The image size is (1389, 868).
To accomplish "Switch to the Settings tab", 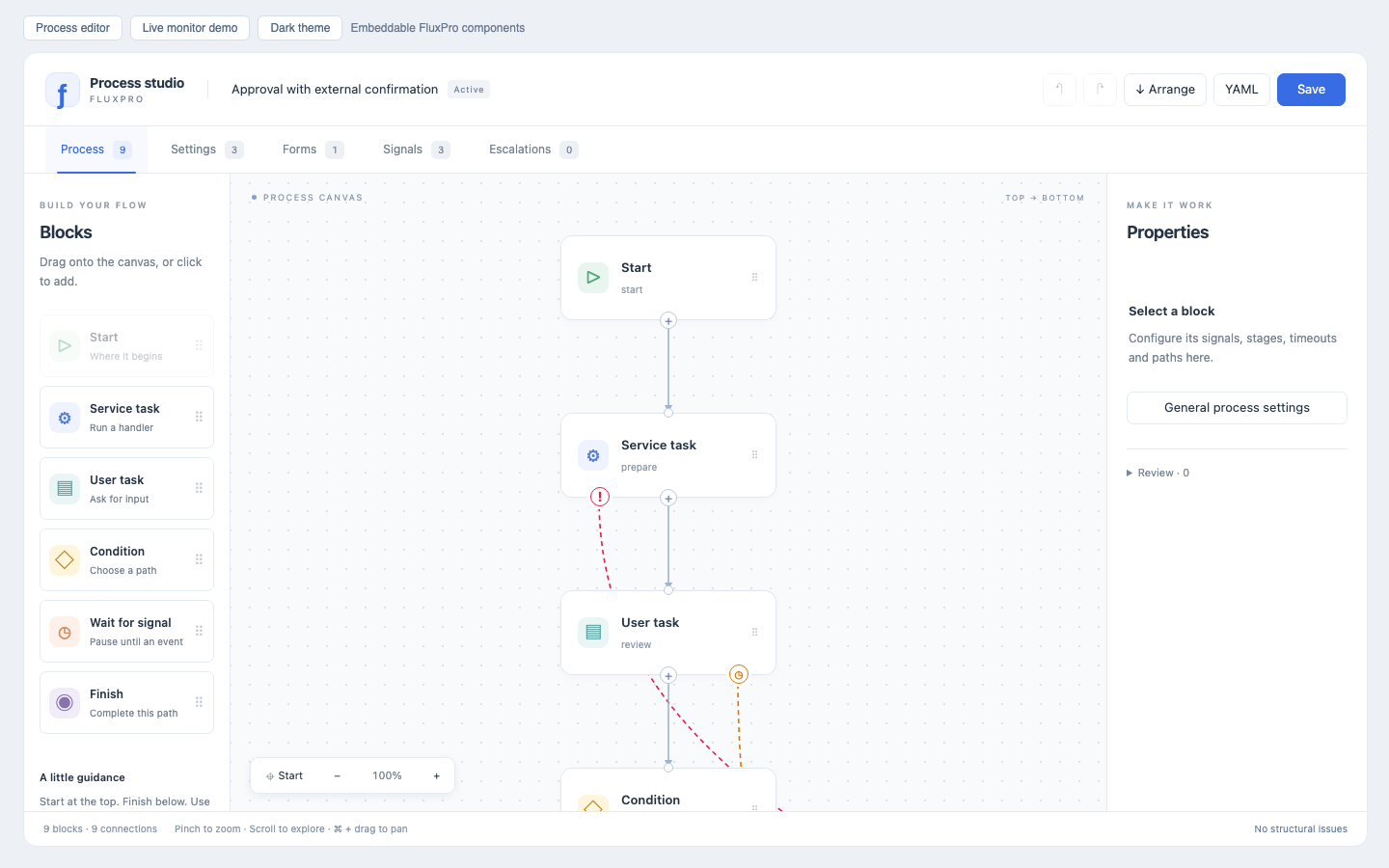I will coord(206,149).
